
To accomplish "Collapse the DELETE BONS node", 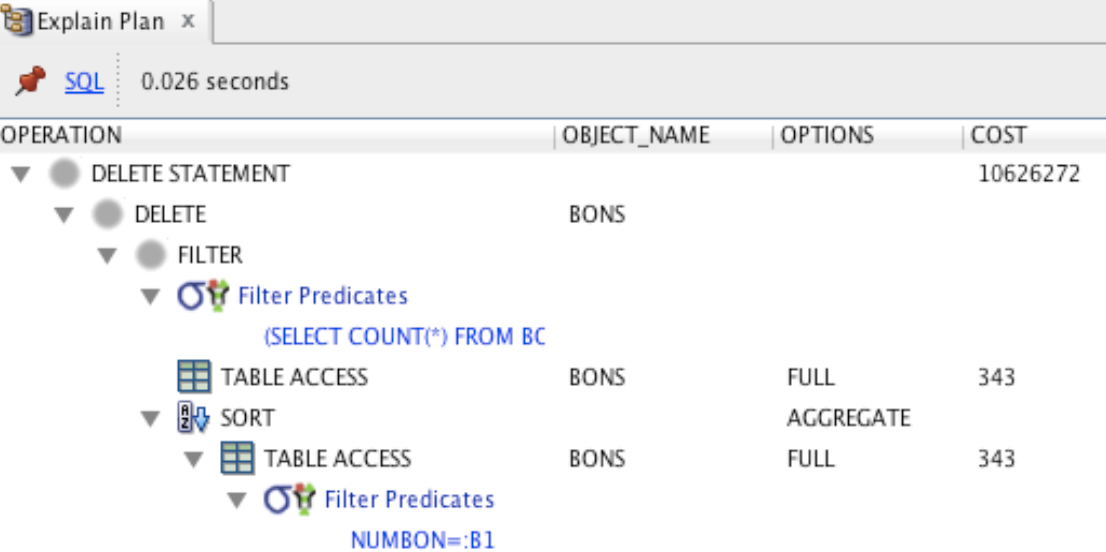I will [x=64, y=215].
